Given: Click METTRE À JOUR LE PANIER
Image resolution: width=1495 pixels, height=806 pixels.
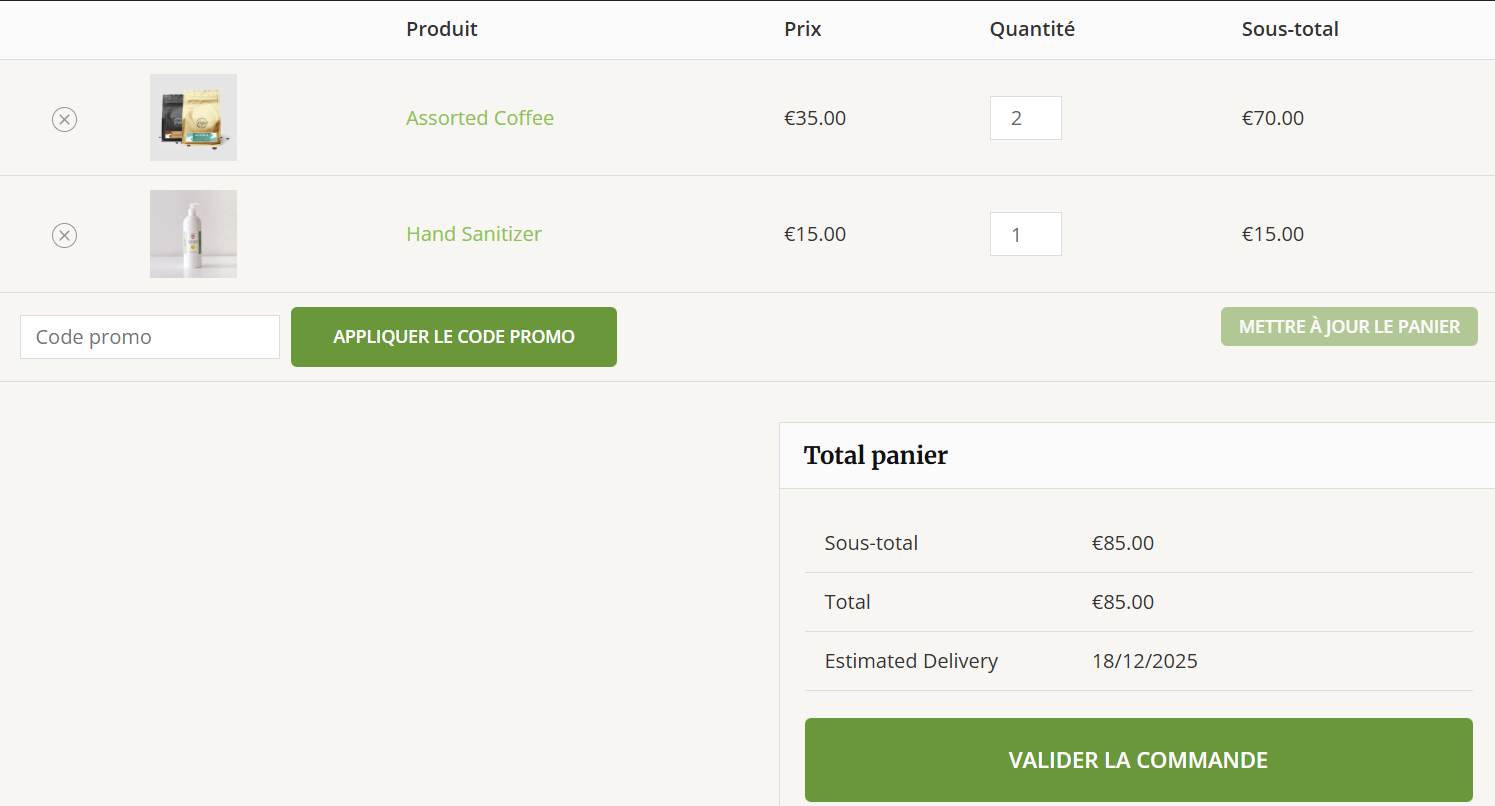Looking at the screenshot, I should (x=1349, y=326).
